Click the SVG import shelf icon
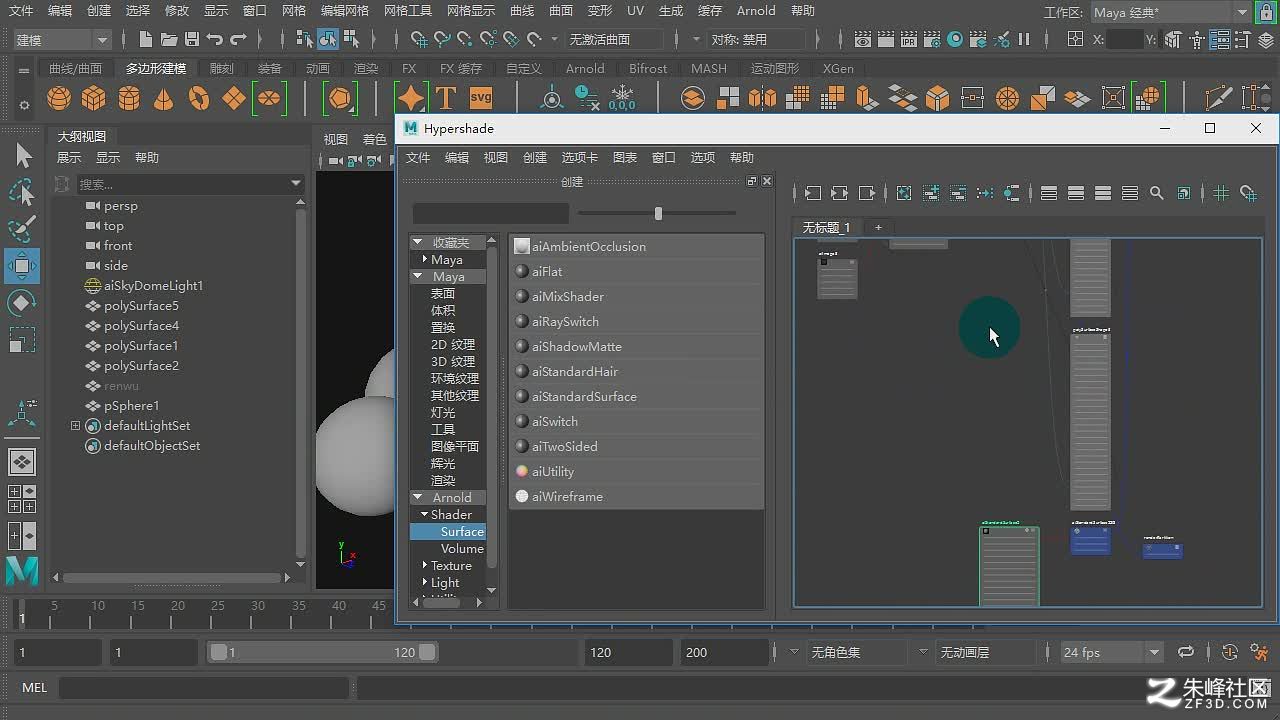The image size is (1280, 720). tap(481, 98)
